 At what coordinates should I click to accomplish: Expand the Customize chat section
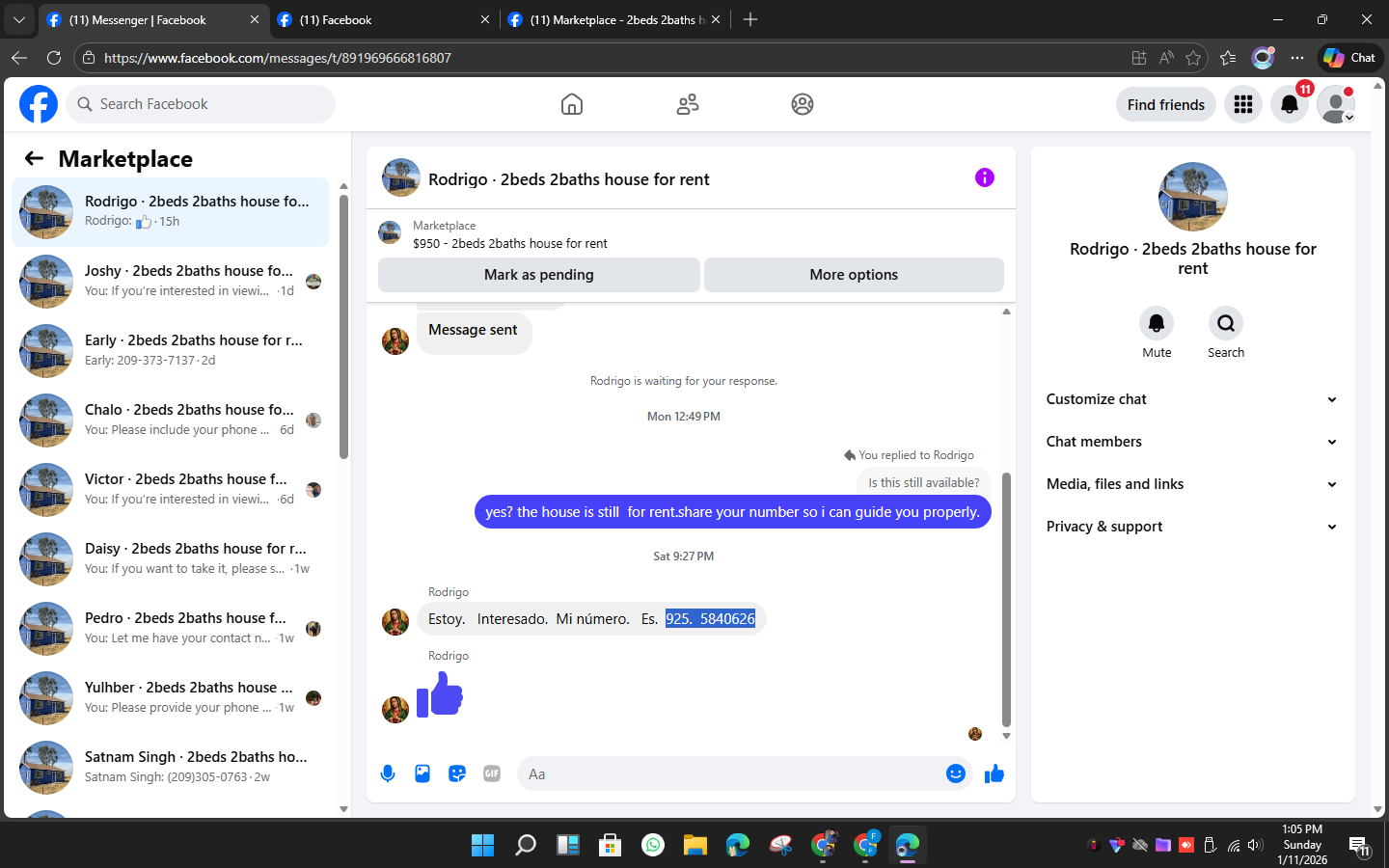click(1193, 399)
